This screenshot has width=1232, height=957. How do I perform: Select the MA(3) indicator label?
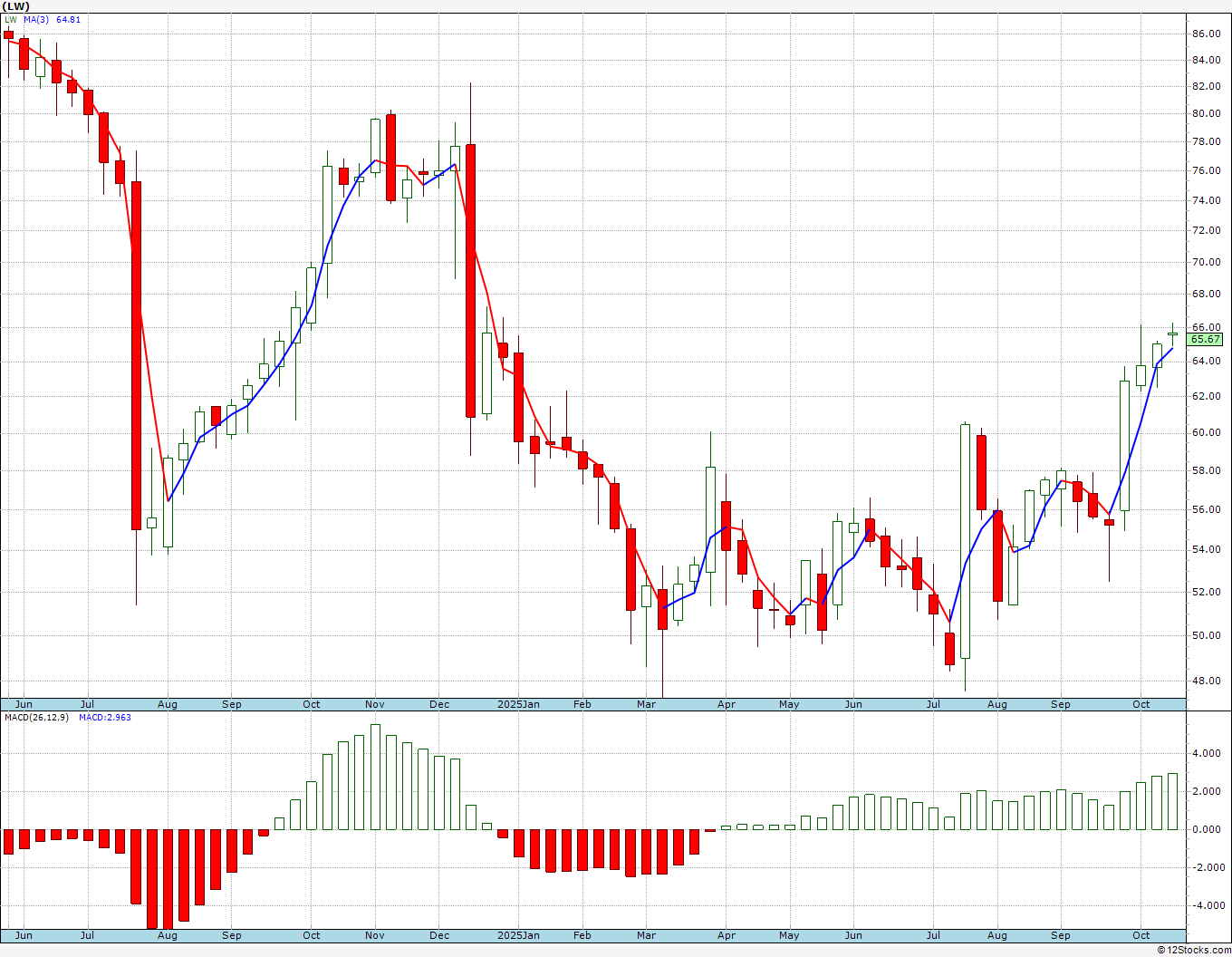tap(37, 19)
